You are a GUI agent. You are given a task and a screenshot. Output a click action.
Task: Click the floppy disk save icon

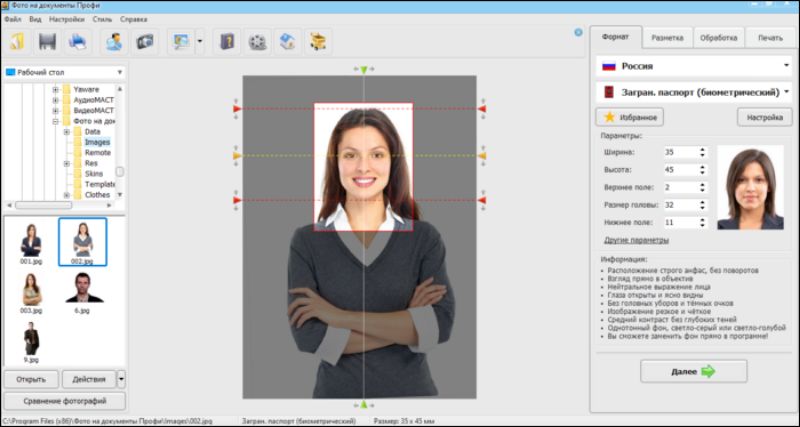(47, 42)
